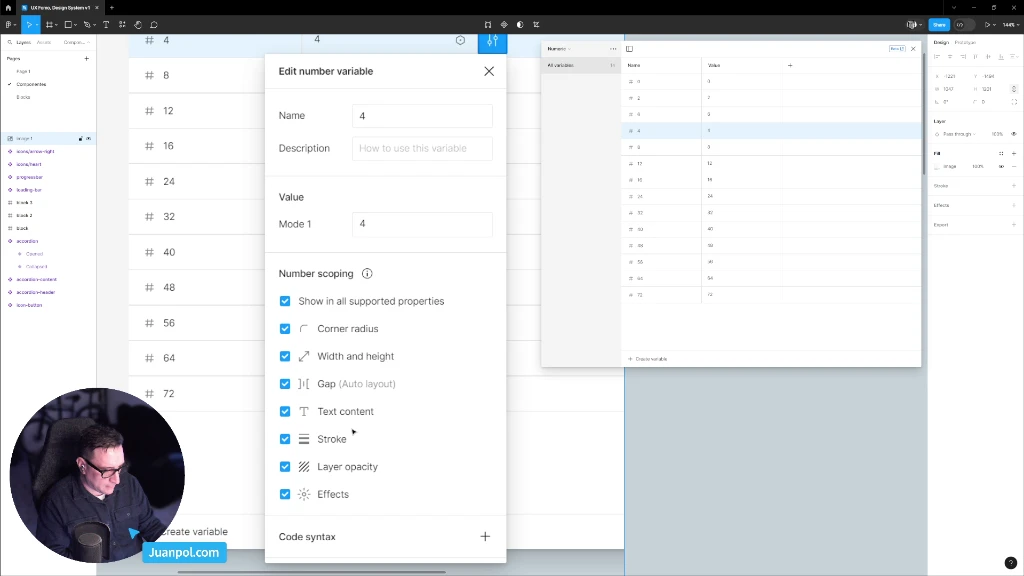The image size is (1024, 576).
Task: Disable the Effects scoping checkbox
Action: click(285, 494)
